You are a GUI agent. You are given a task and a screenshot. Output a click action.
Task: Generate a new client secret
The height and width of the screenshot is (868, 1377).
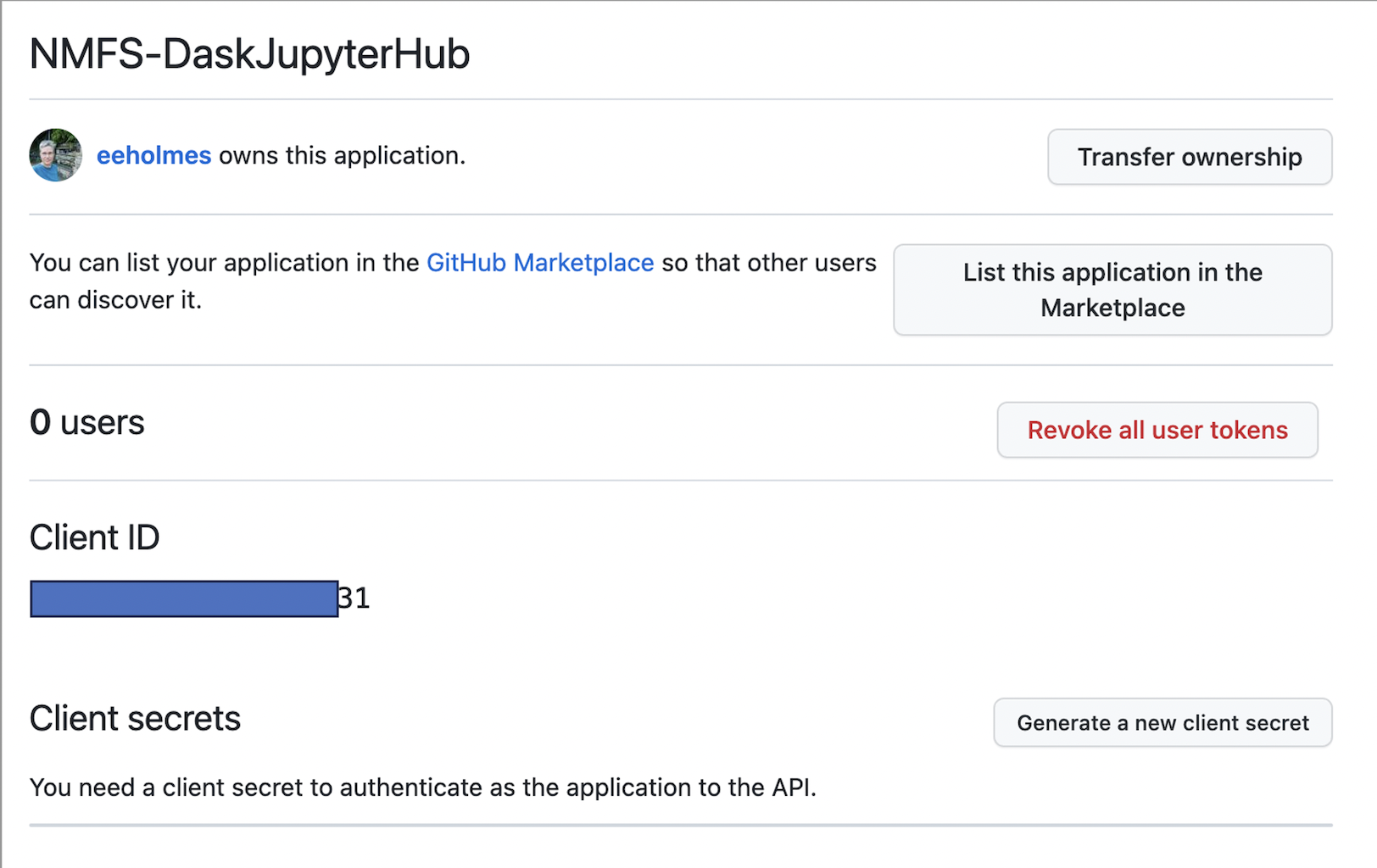[x=1162, y=722]
